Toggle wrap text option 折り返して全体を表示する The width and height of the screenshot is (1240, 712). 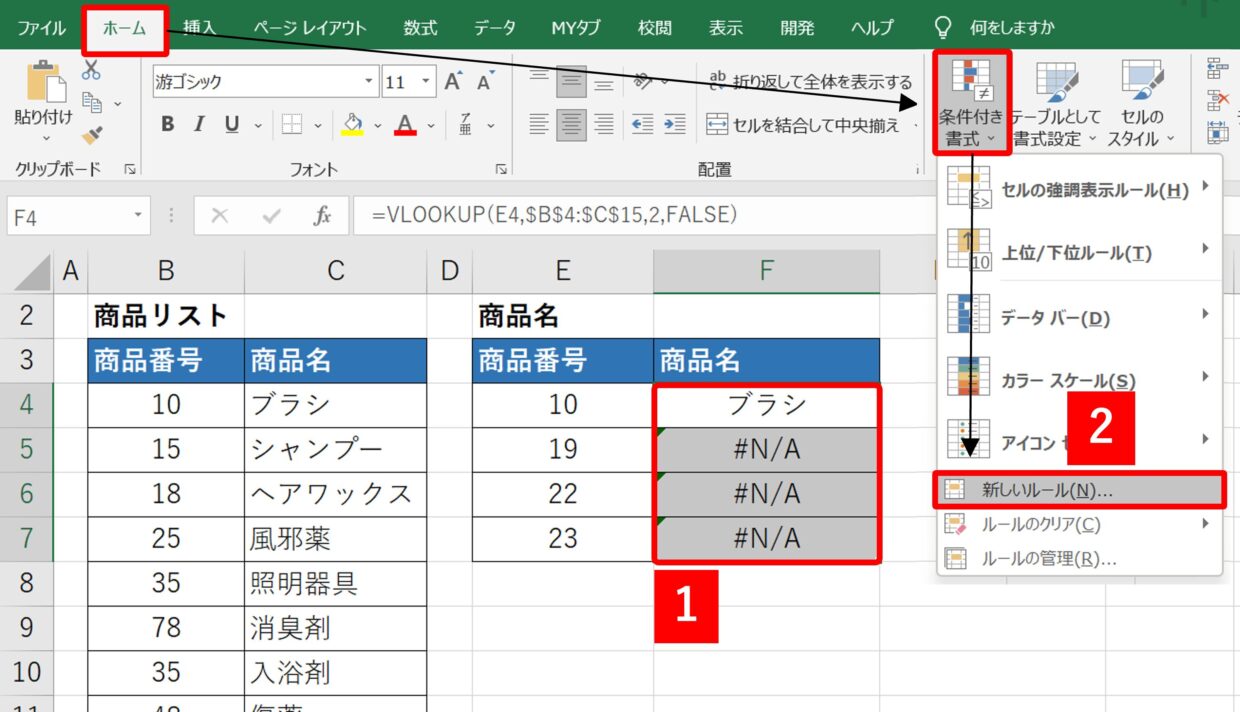pos(809,82)
